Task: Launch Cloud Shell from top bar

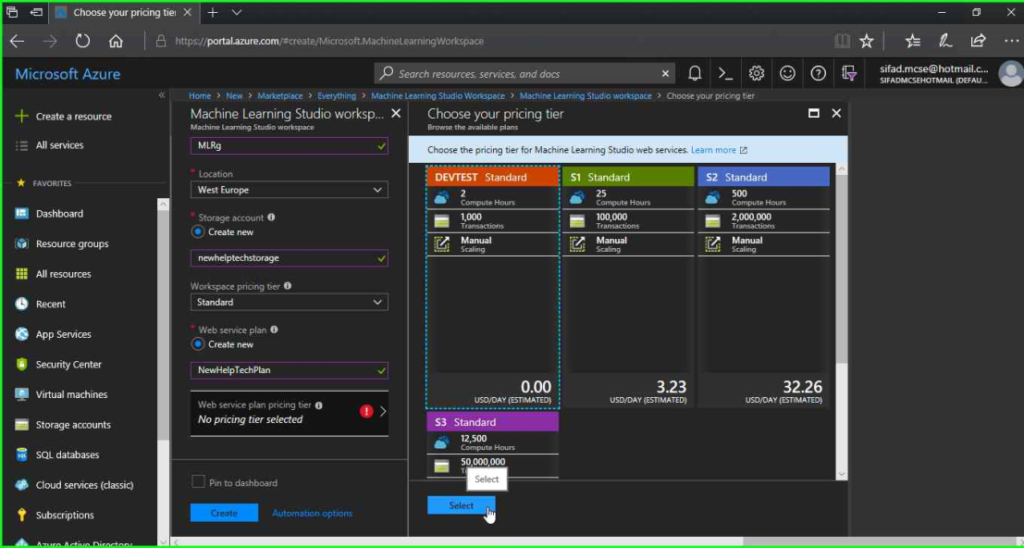Action: (x=726, y=73)
